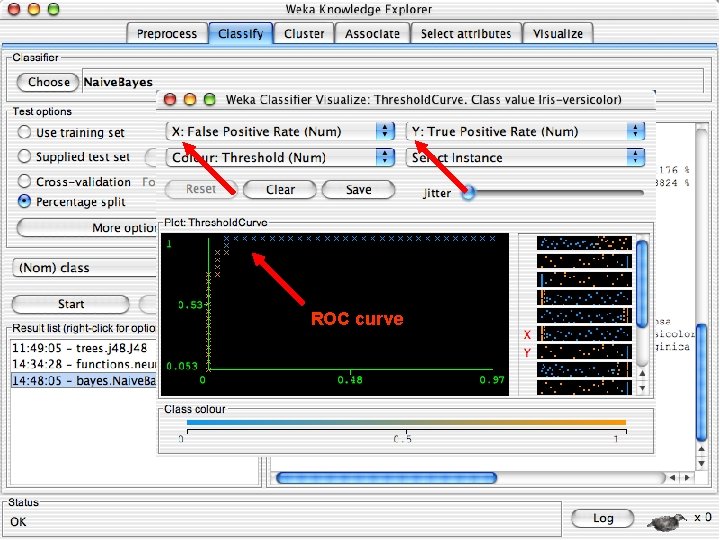This screenshot has width=720, height=540.
Task: Select Supplied test set option
Action: click(x=24, y=157)
